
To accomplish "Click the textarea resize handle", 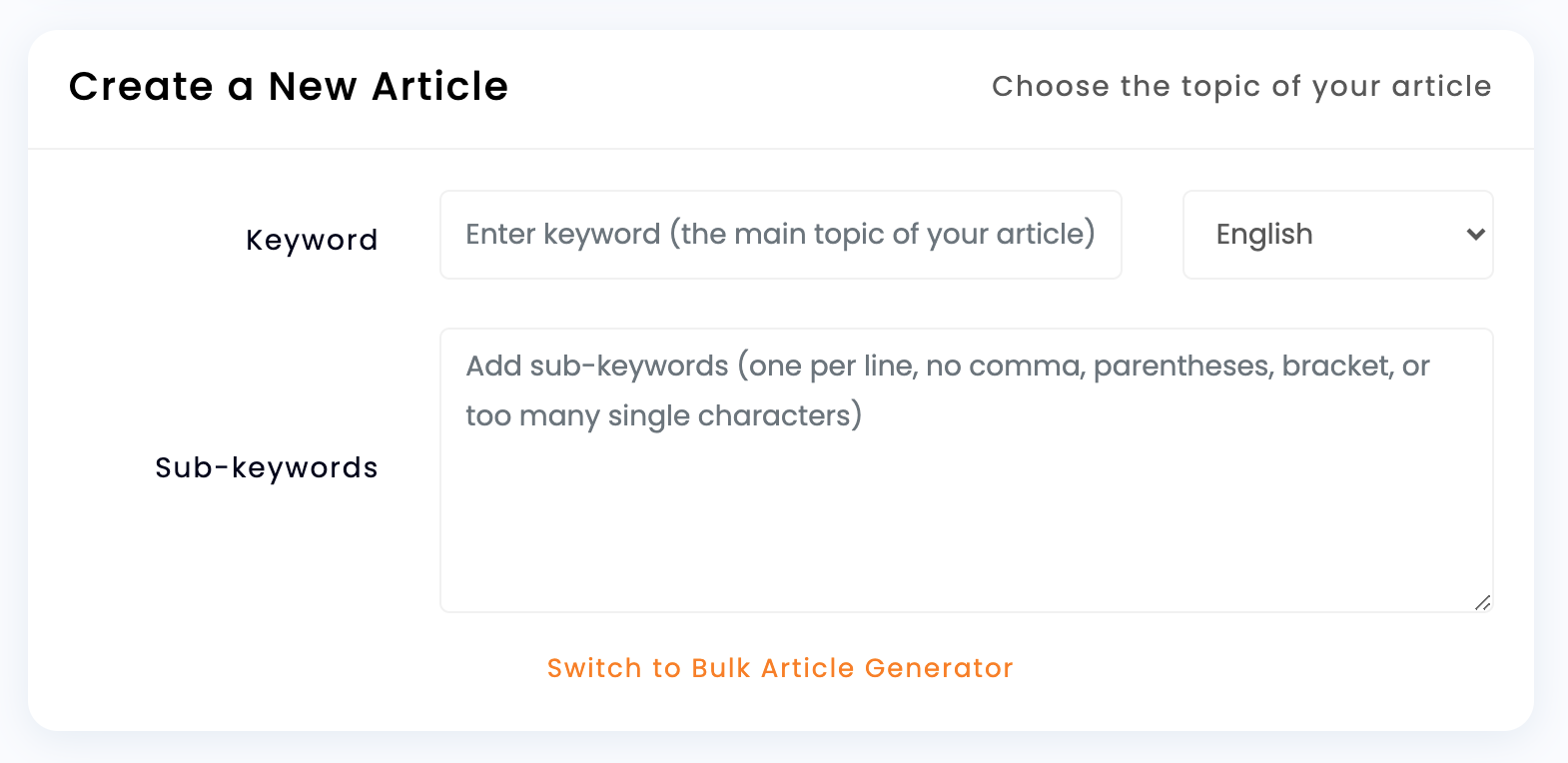I will pyautogui.click(x=1483, y=602).
